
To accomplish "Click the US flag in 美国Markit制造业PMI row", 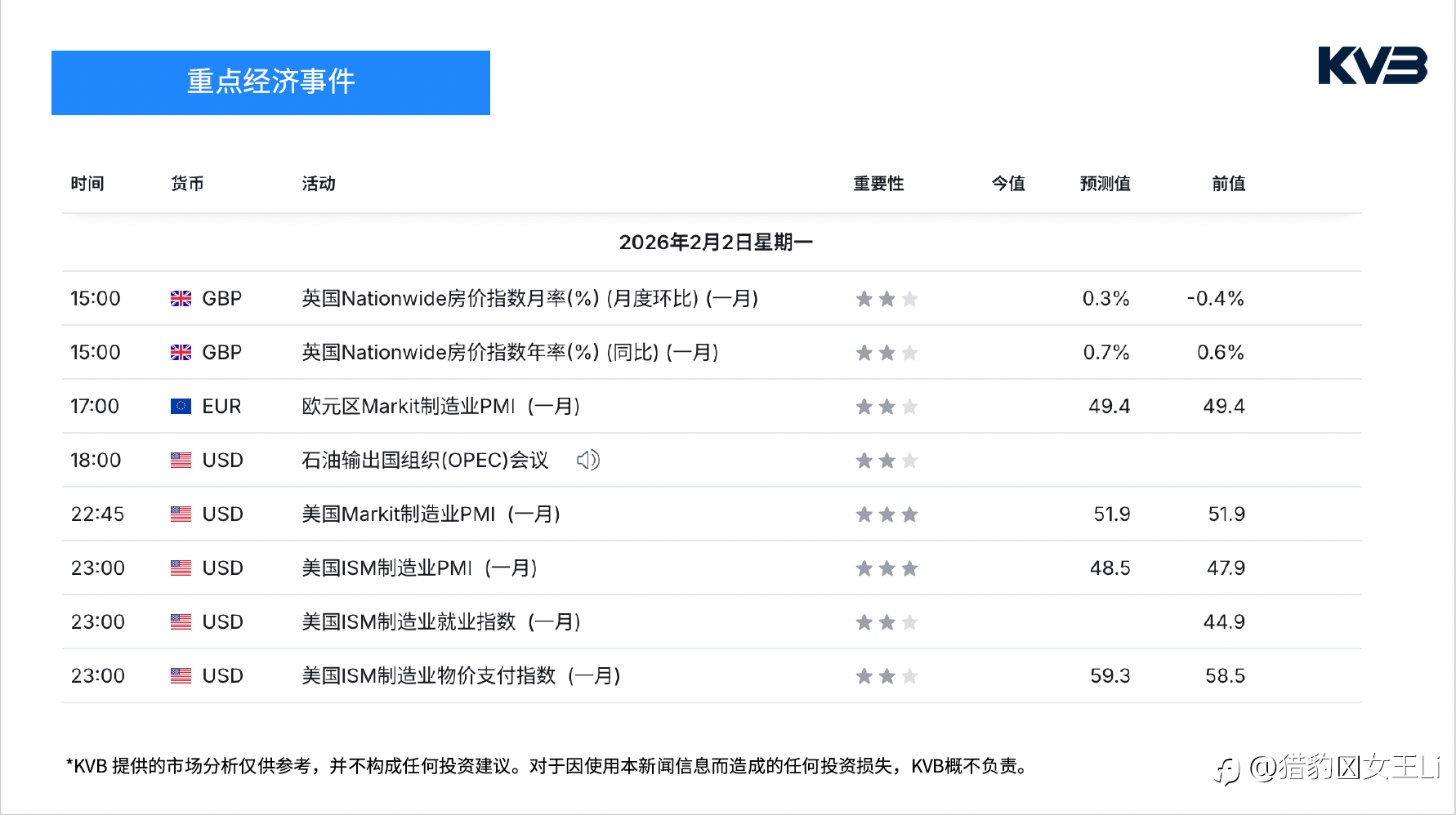I will [181, 514].
